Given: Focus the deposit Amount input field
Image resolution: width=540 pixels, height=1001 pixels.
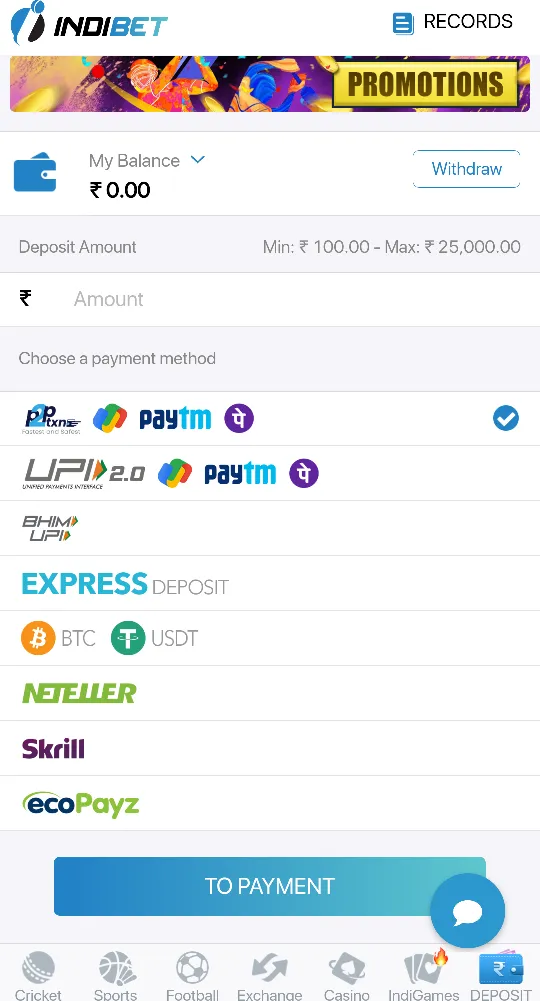Looking at the screenshot, I should (270, 299).
